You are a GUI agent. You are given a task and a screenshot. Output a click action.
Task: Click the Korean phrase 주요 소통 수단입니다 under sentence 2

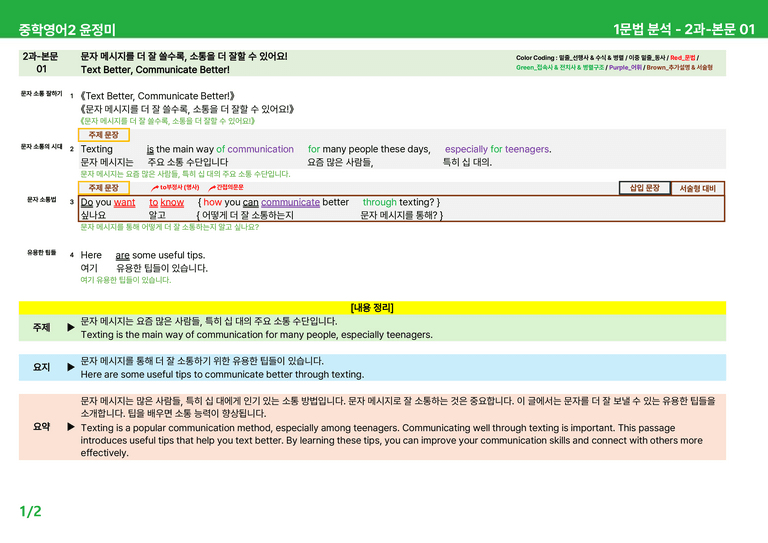click(x=188, y=162)
